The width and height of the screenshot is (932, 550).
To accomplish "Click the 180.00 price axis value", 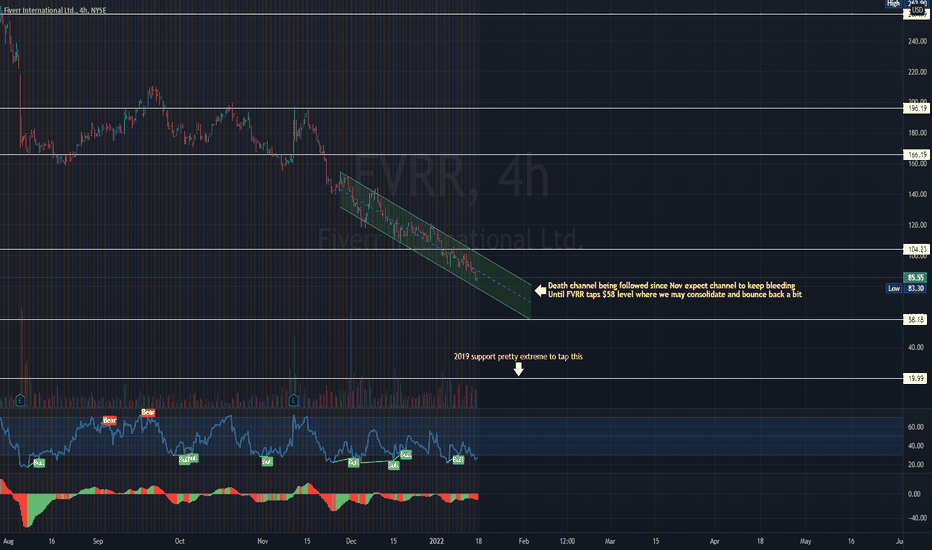I will pyautogui.click(x=917, y=133).
